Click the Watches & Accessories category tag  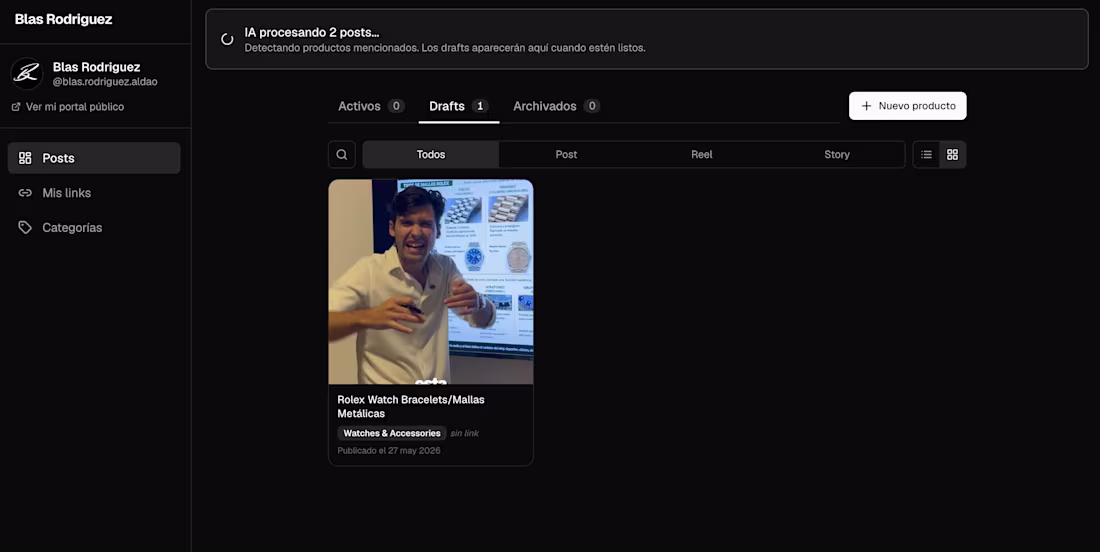click(392, 433)
